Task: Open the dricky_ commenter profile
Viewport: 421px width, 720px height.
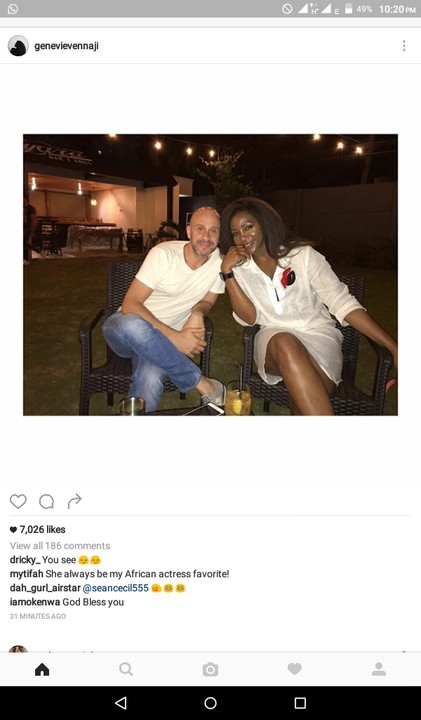Action: [25, 560]
